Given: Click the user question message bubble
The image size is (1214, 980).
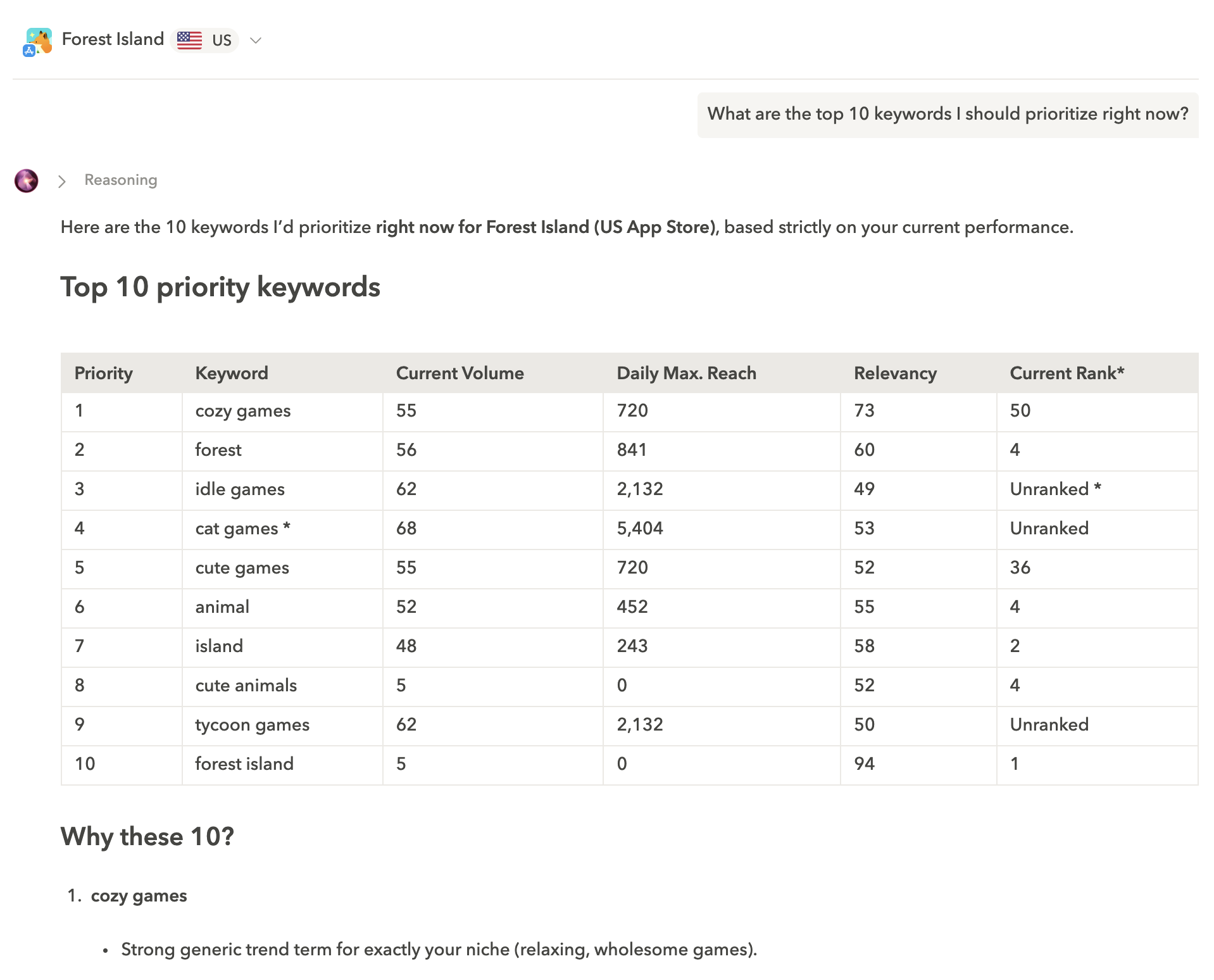Looking at the screenshot, I should point(948,115).
